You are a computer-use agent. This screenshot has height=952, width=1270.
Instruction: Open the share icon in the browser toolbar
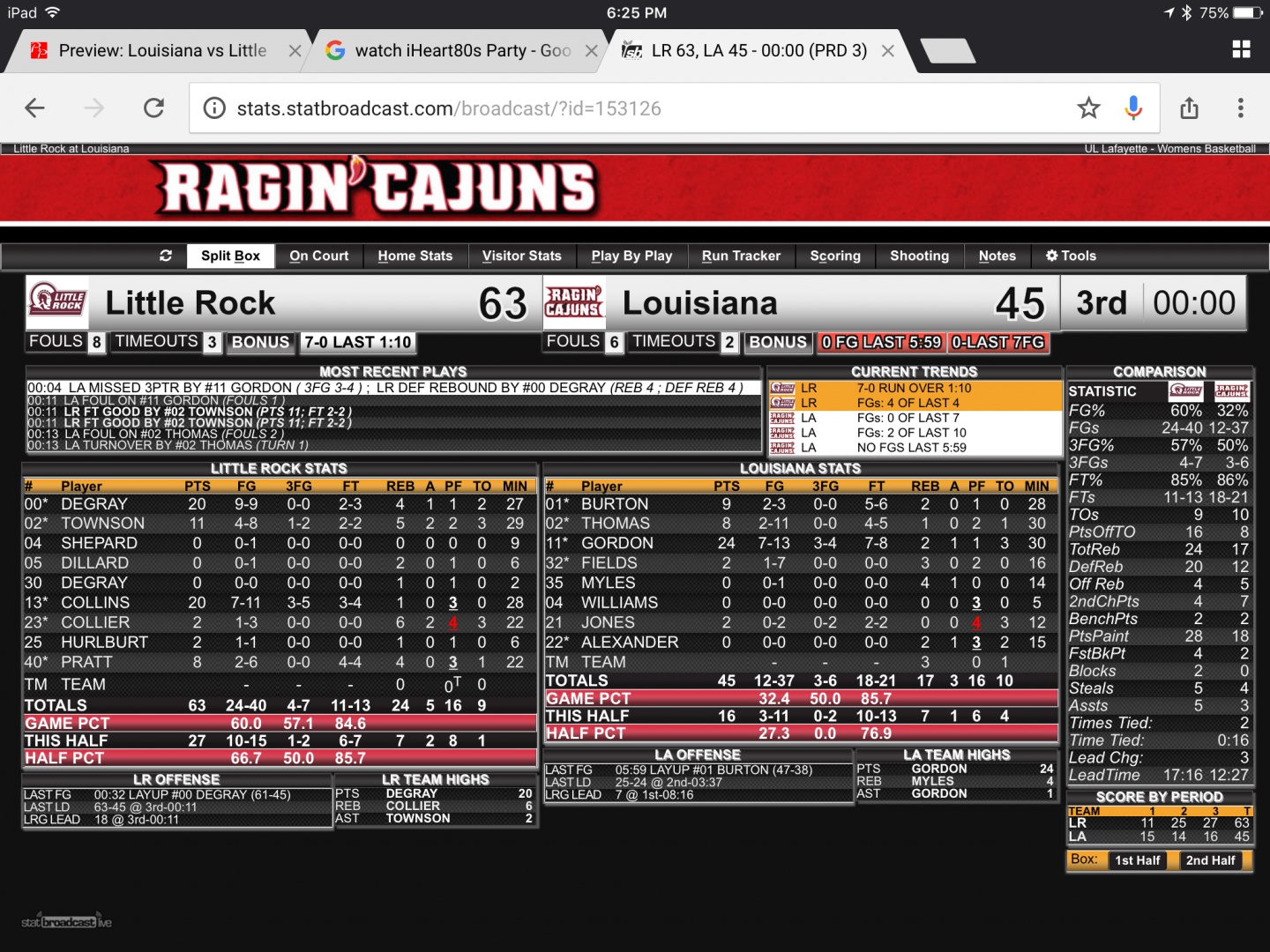point(1189,108)
